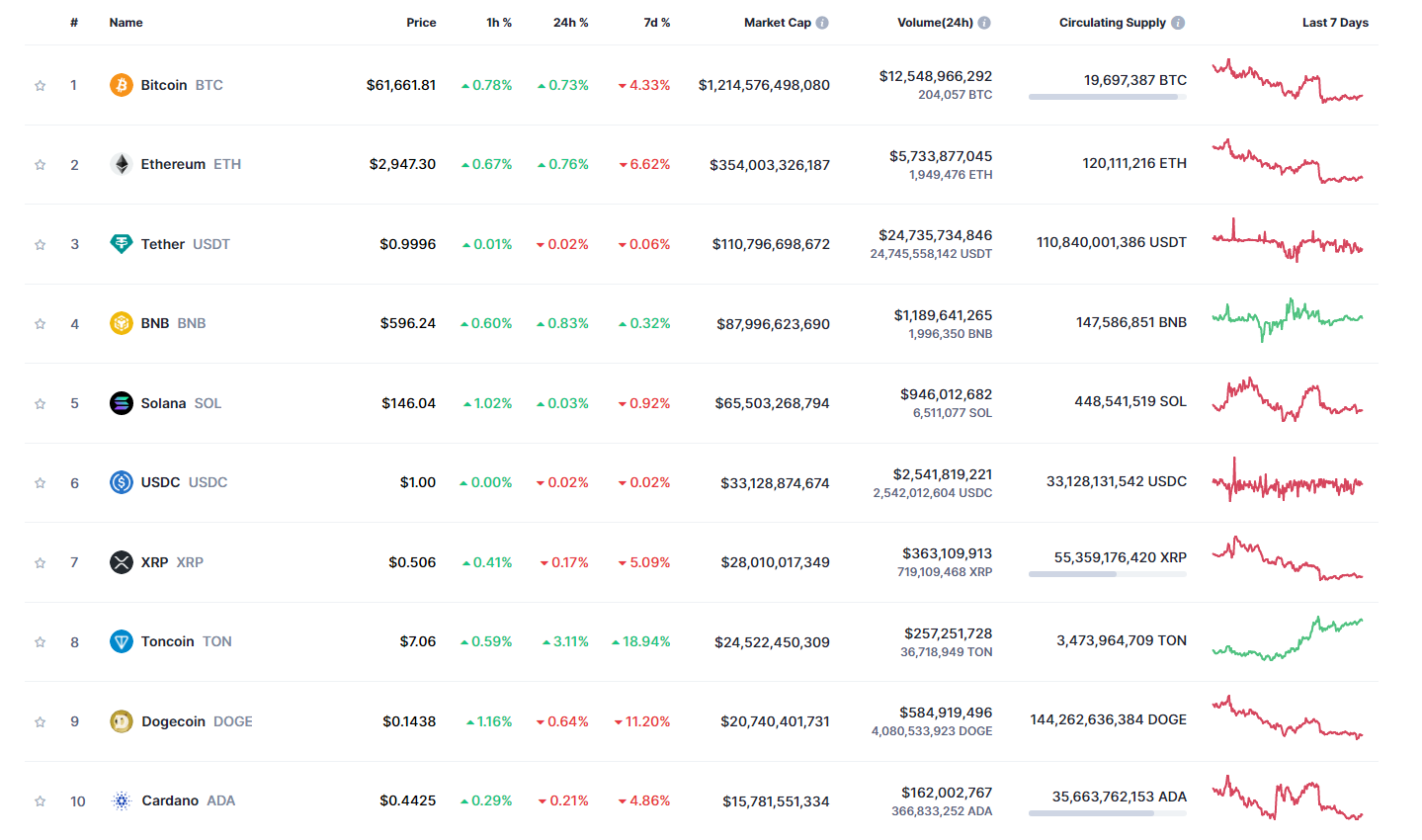1422x840 pixels.
Task: Click XRP's circulating supply progress bar
Action: coord(1108,574)
